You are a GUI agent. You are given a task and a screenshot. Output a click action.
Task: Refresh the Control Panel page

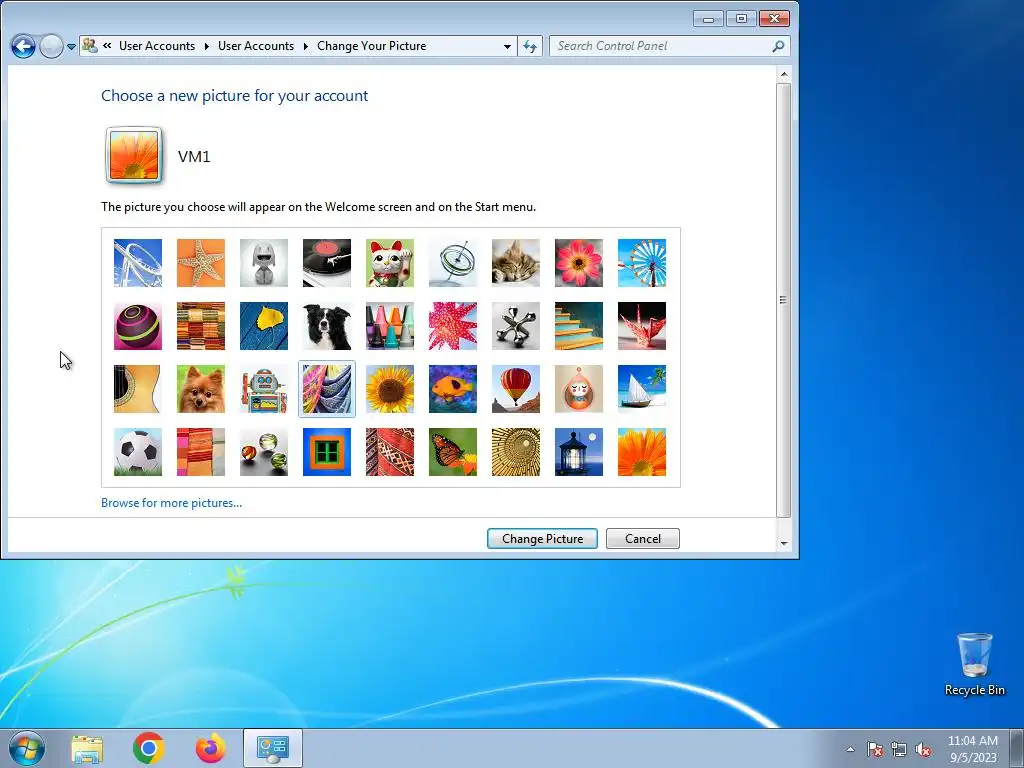point(530,46)
